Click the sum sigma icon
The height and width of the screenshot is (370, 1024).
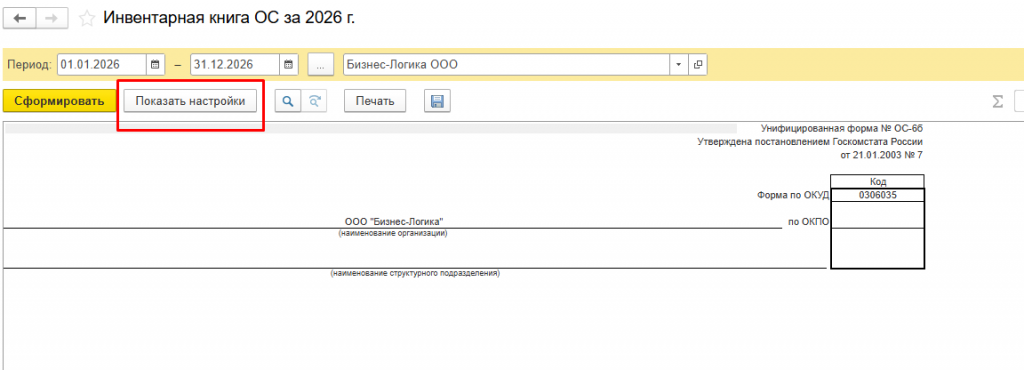(998, 101)
